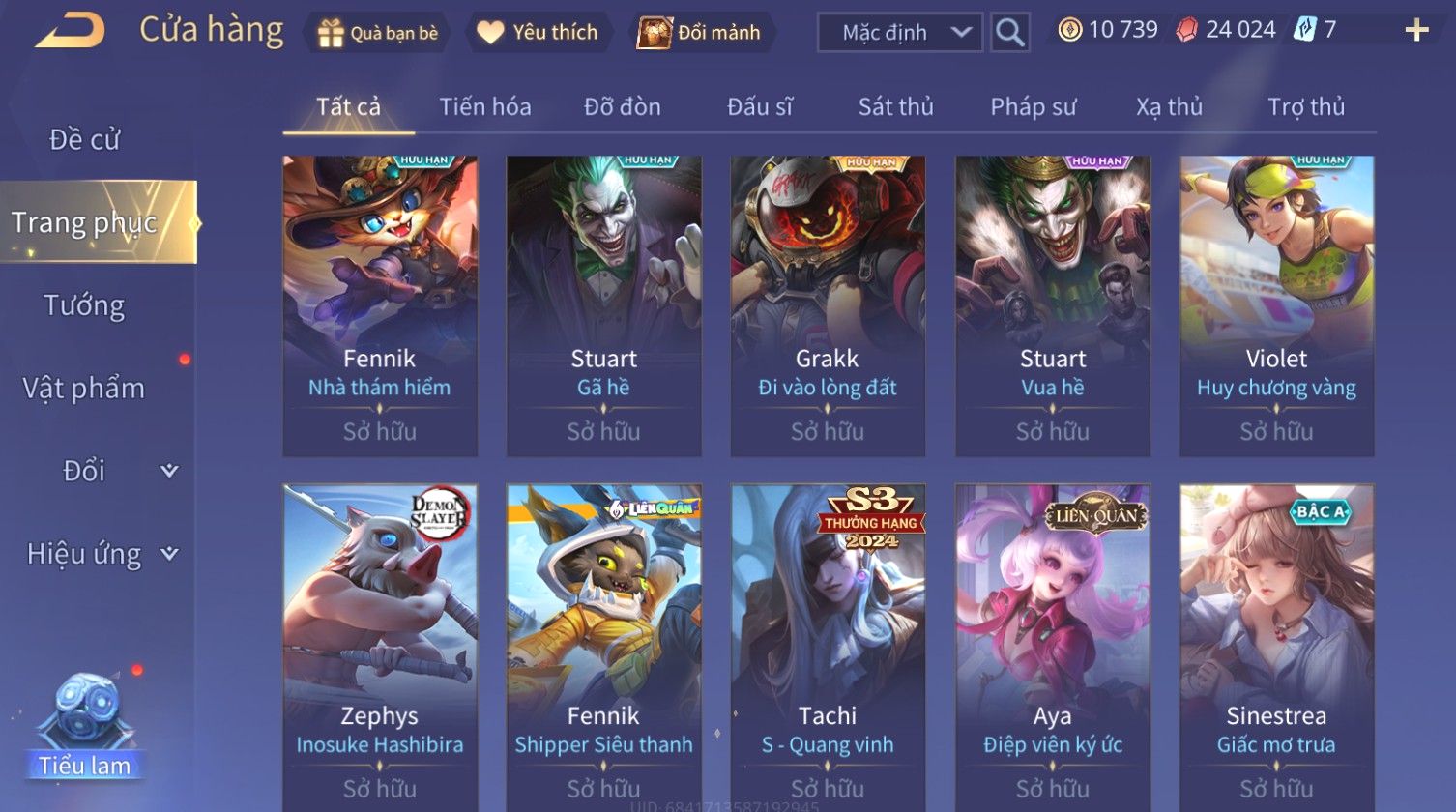Go to Tướng in the sidebar
The image size is (1456, 812).
point(84,305)
